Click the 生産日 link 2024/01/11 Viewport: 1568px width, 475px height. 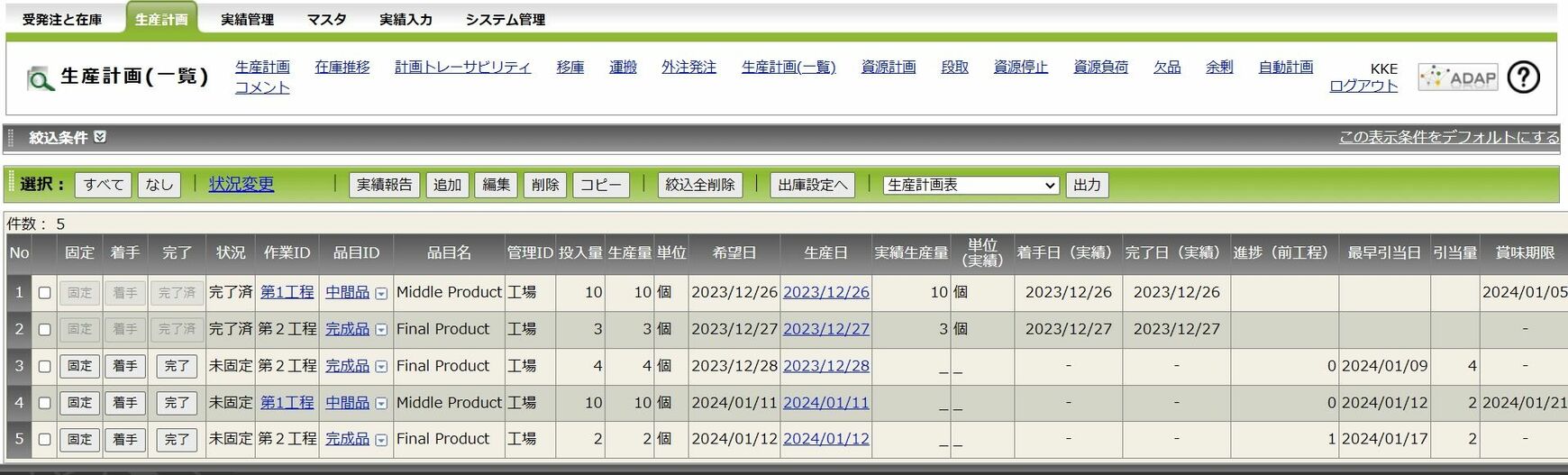coord(825,403)
